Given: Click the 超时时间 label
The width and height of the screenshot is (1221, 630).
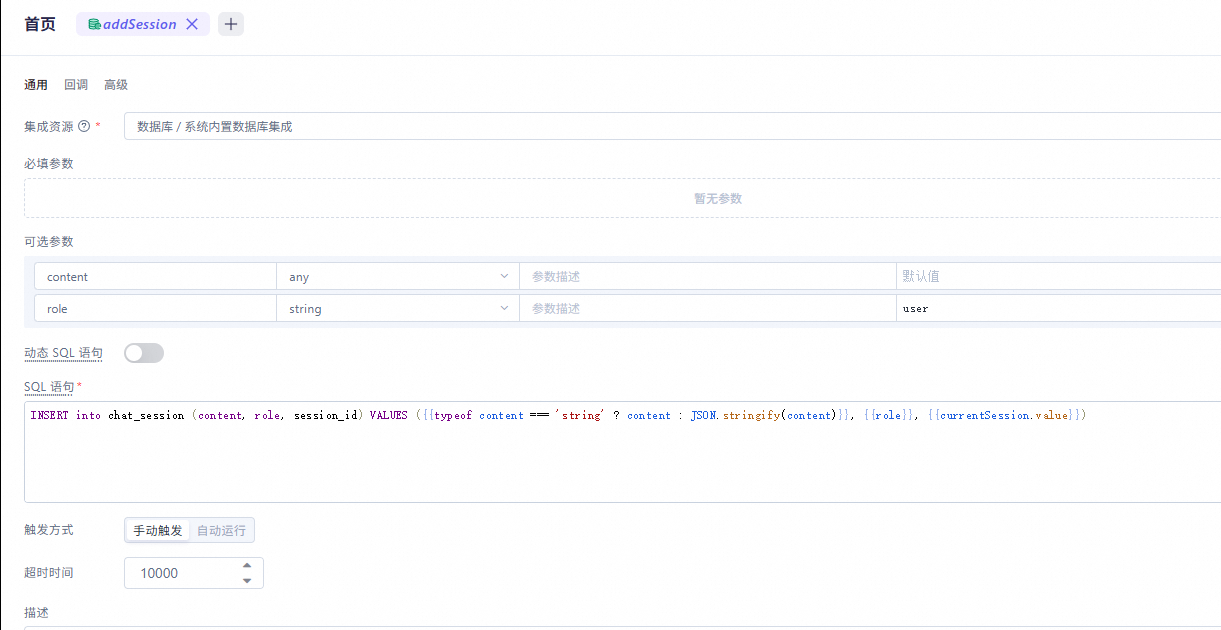Looking at the screenshot, I should point(49,573).
